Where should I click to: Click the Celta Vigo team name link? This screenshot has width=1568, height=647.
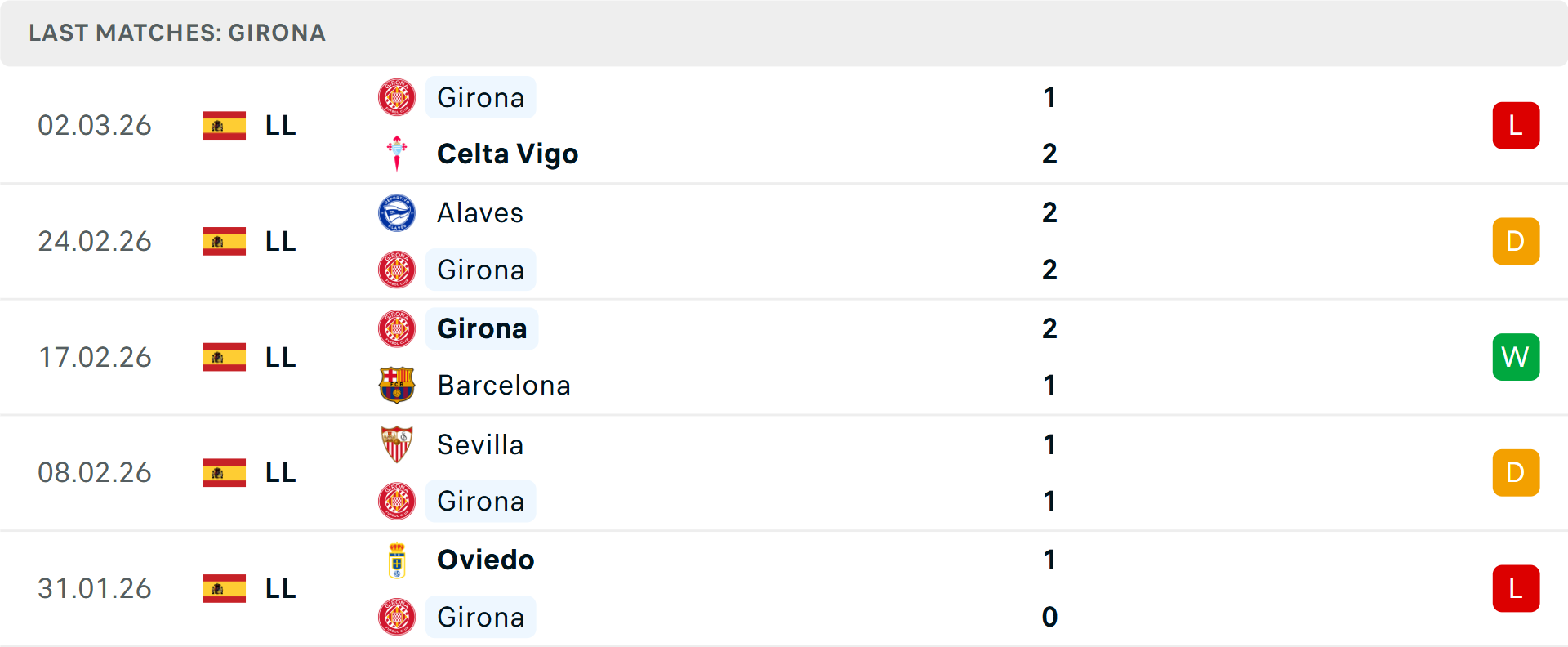(x=507, y=154)
